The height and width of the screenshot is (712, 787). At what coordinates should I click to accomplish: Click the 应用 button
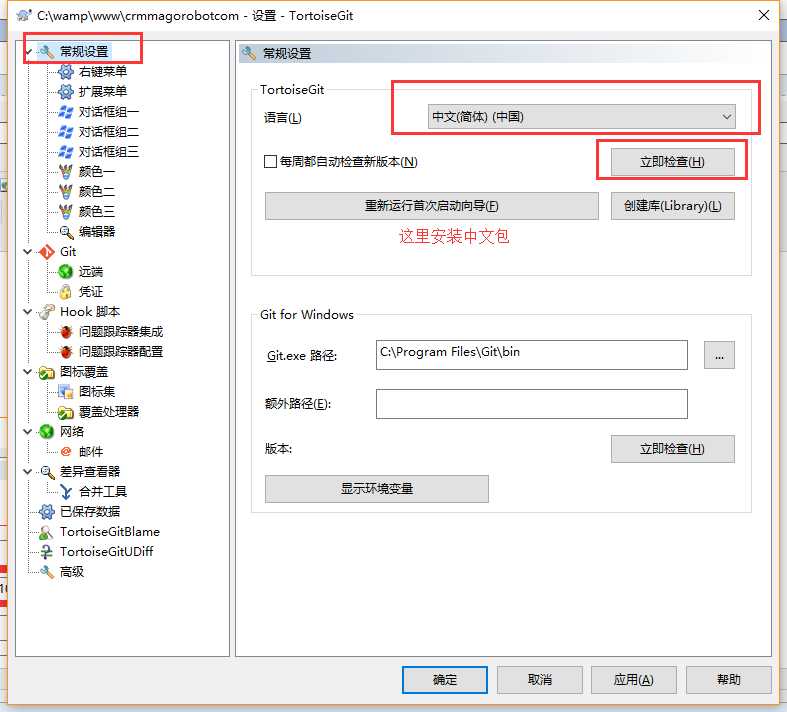633,680
